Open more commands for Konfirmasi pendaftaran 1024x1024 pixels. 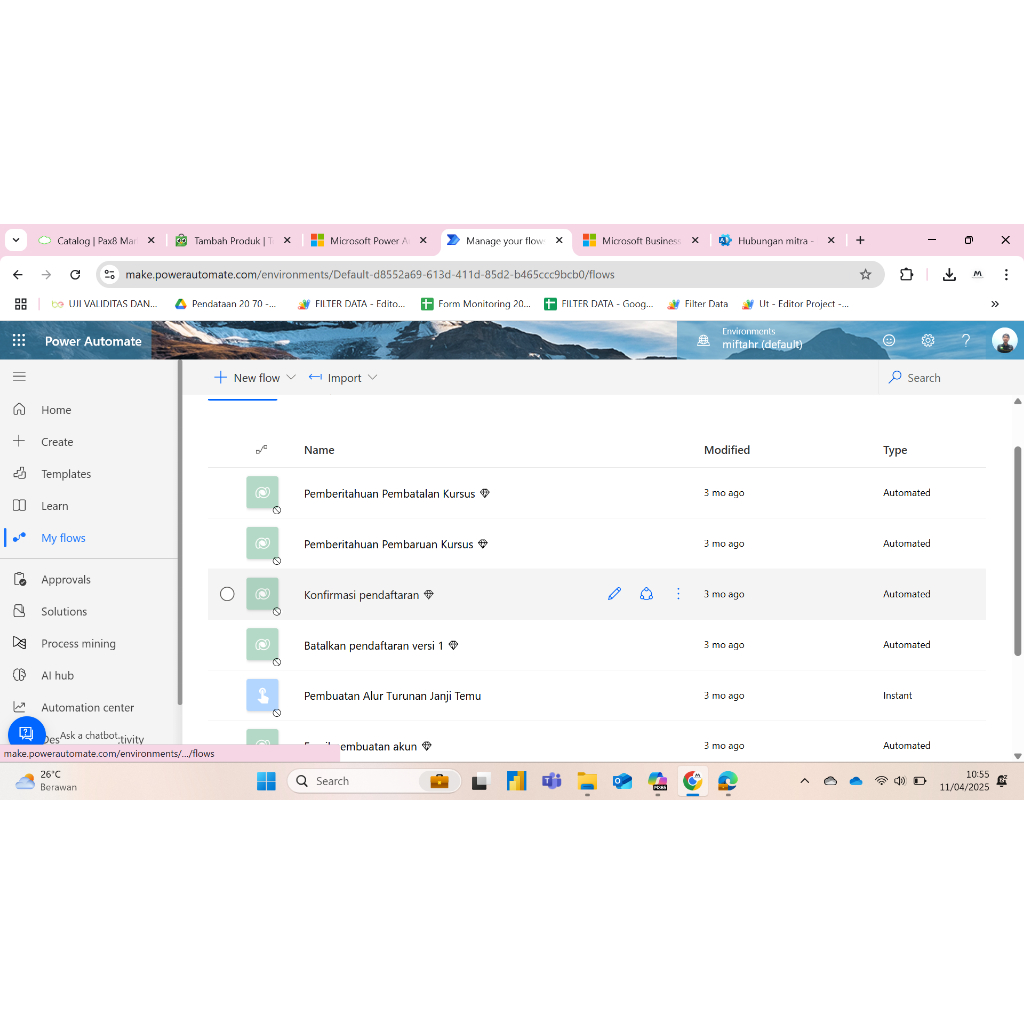(679, 594)
